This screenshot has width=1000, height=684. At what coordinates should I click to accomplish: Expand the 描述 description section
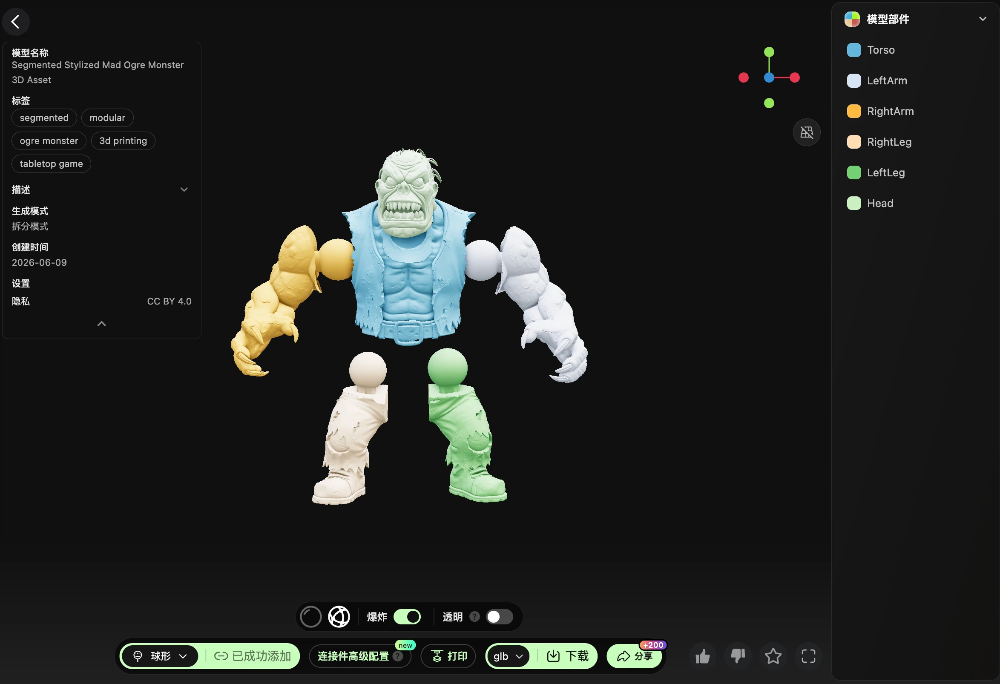[x=184, y=189]
